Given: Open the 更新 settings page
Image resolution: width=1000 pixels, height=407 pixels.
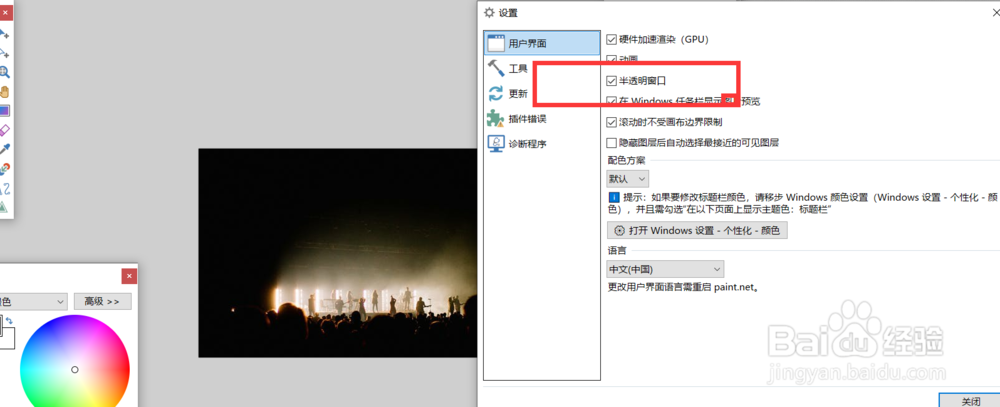Looking at the screenshot, I should coord(541,94).
